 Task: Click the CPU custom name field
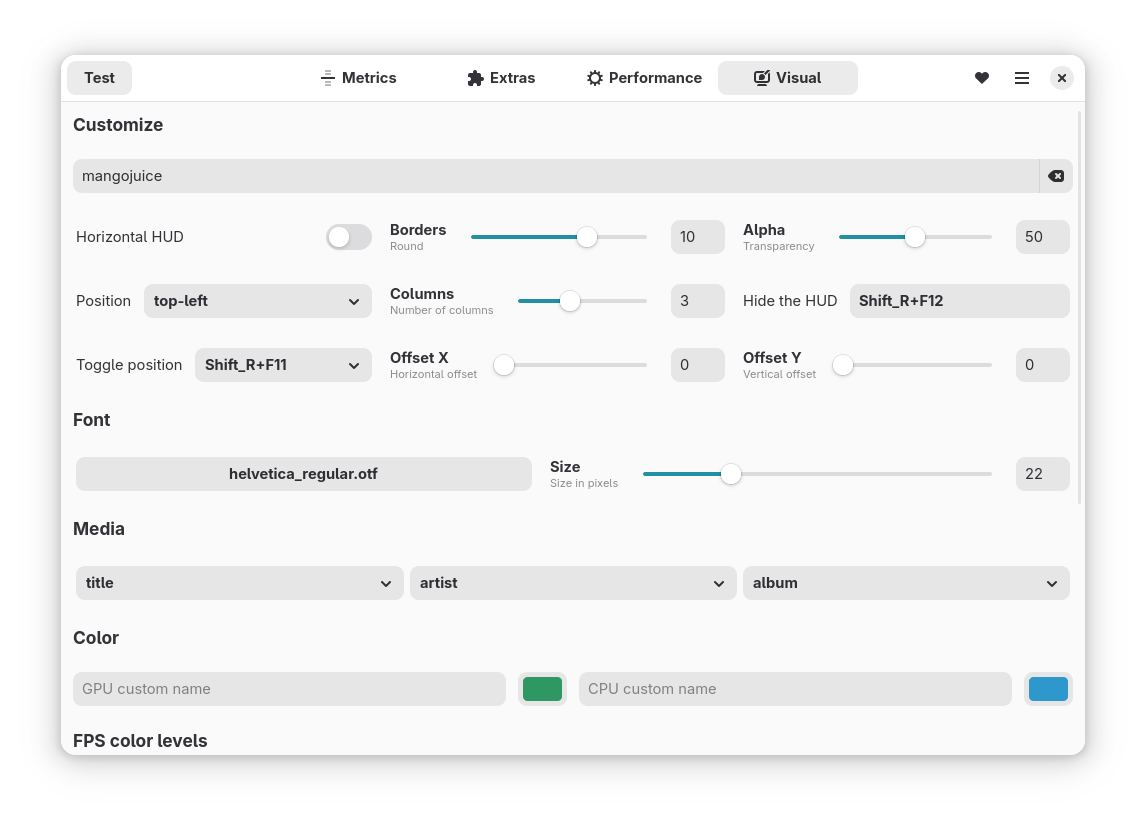point(795,689)
